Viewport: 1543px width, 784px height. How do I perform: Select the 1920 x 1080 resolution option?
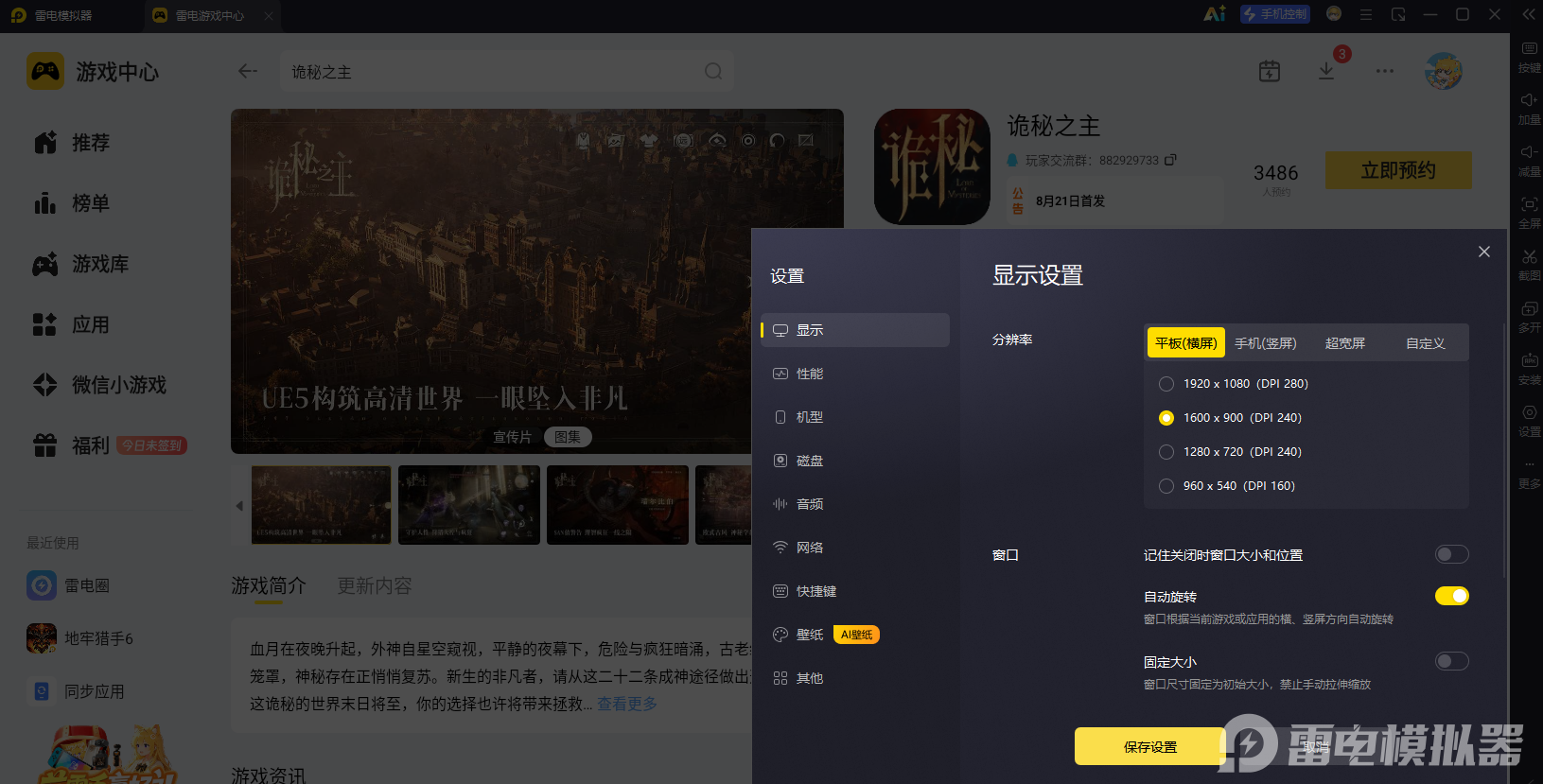click(1234, 384)
